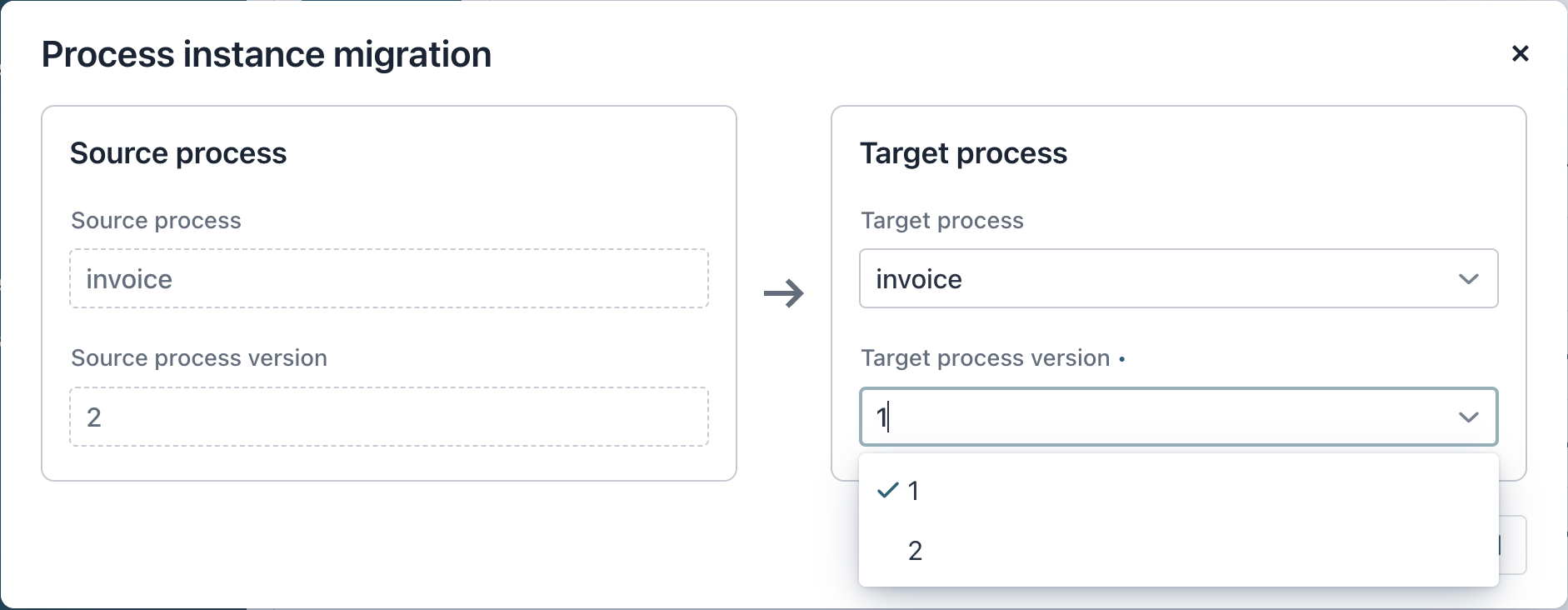Image resolution: width=1568 pixels, height=610 pixels.
Task: Select version 1 from the version list
Action: click(915, 491)
